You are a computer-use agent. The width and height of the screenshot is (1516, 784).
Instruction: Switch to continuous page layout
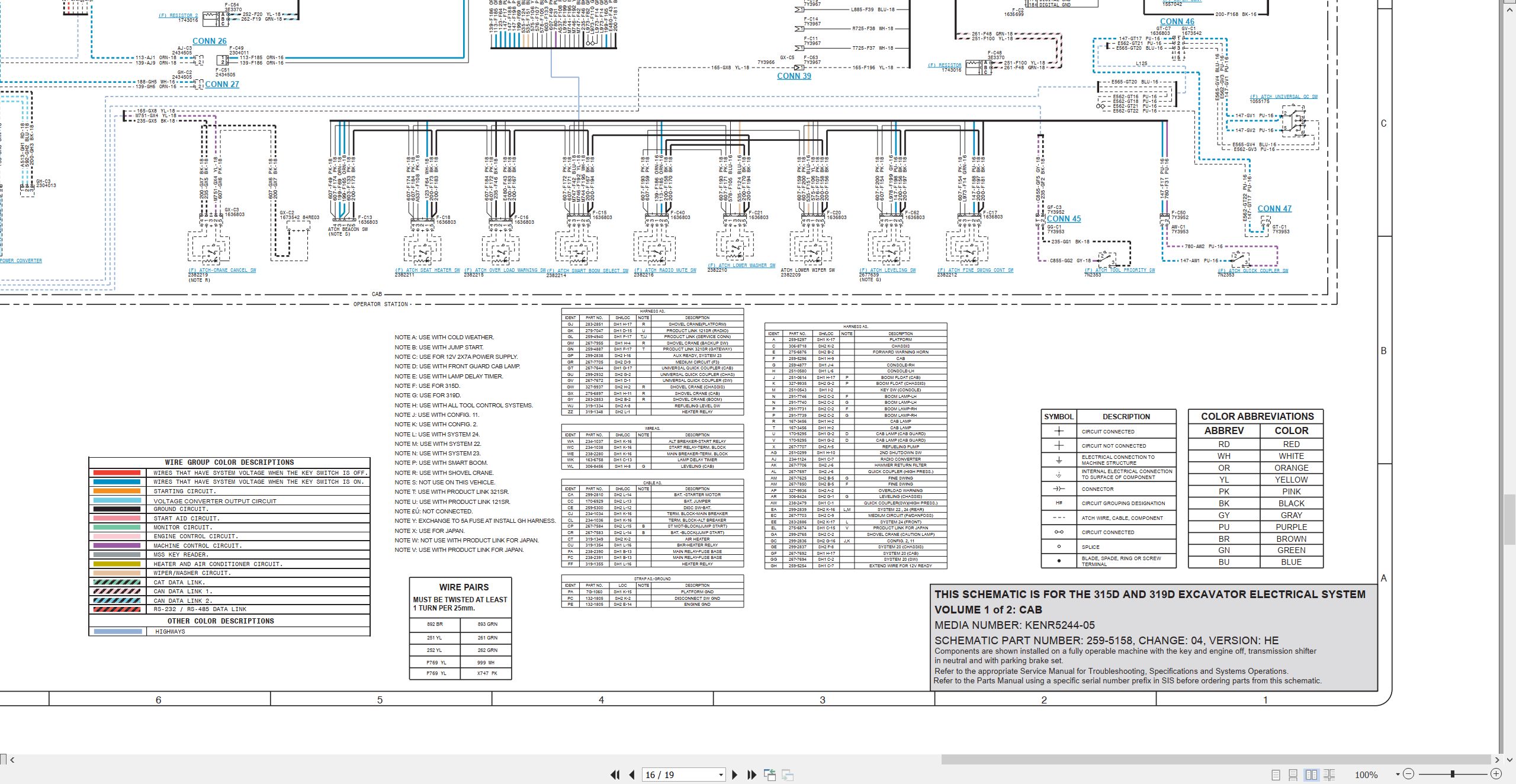[x=1293, y=775]
